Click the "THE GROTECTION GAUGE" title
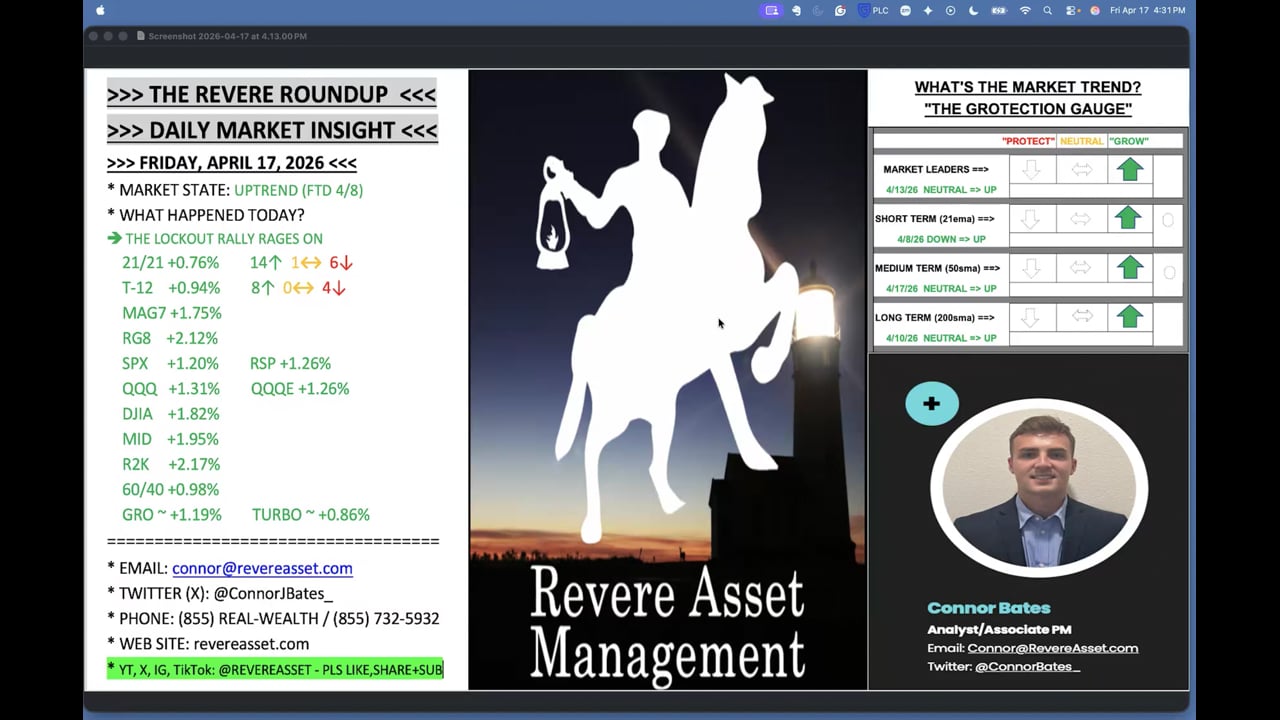 pos(1028,109)
